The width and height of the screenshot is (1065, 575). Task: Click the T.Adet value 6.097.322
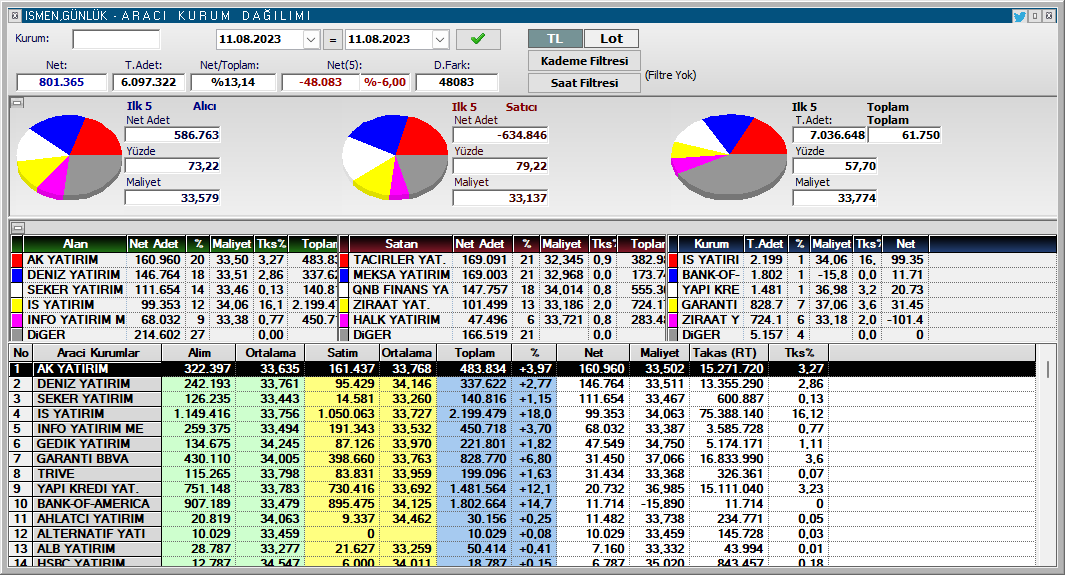[149, 82]
